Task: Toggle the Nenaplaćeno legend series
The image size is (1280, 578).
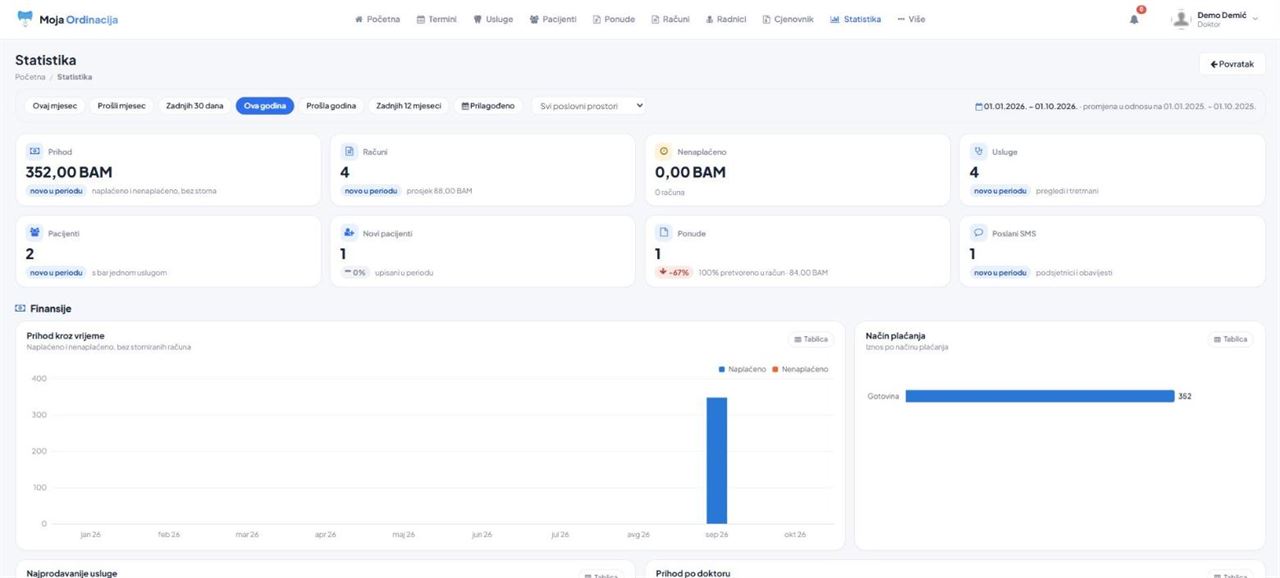Action: [x=800, y=369]
